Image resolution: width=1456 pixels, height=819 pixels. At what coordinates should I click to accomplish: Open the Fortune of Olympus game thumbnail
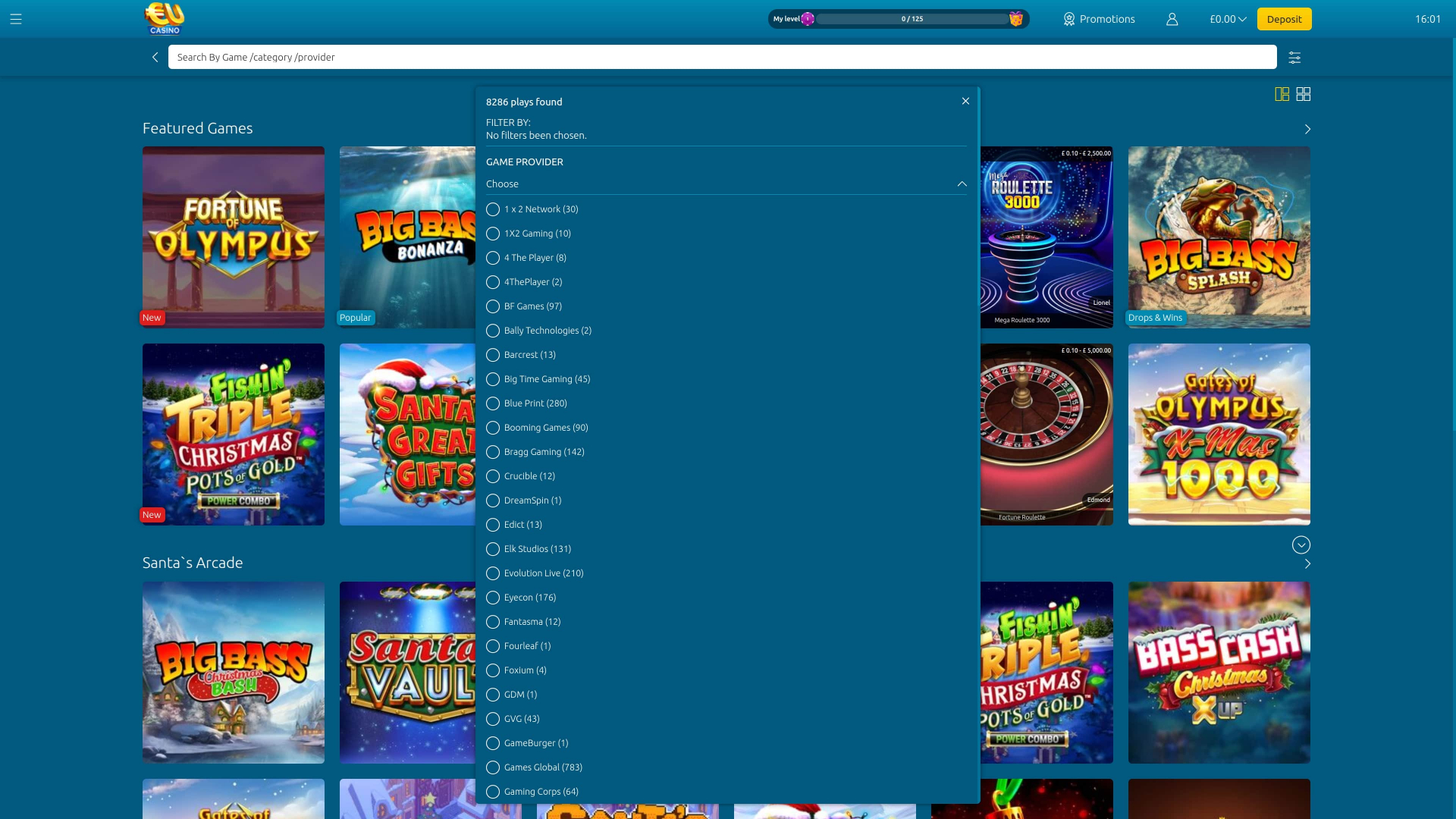[233, 237]
